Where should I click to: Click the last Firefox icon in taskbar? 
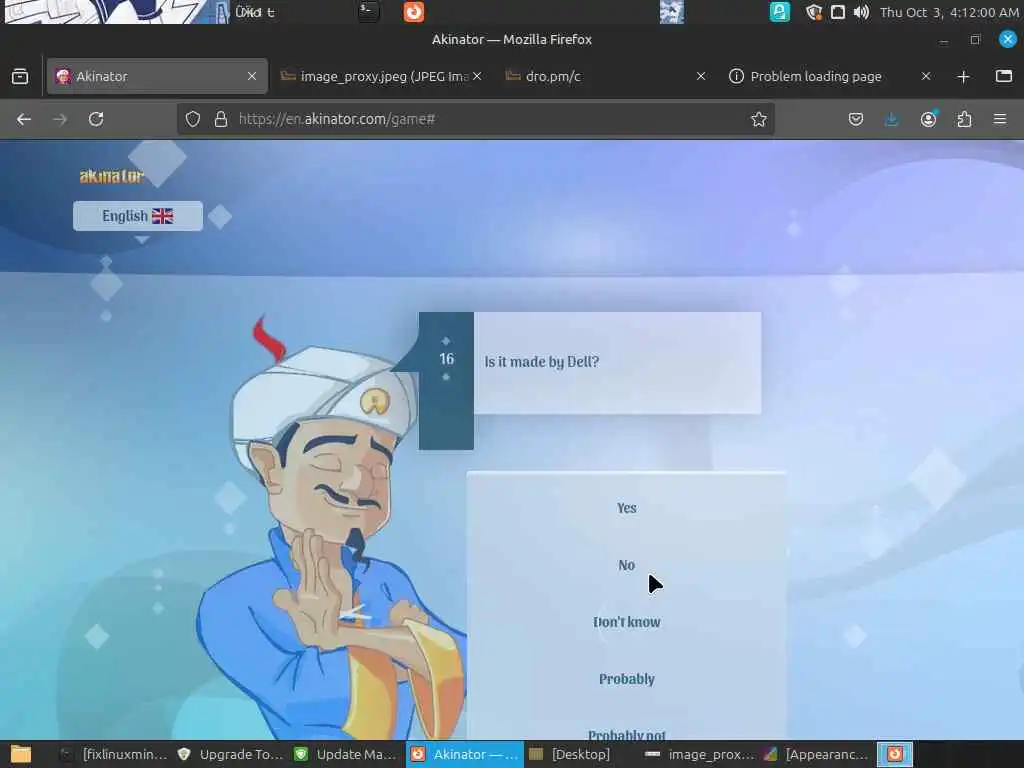pyautogui.click(x=895, y=754)
